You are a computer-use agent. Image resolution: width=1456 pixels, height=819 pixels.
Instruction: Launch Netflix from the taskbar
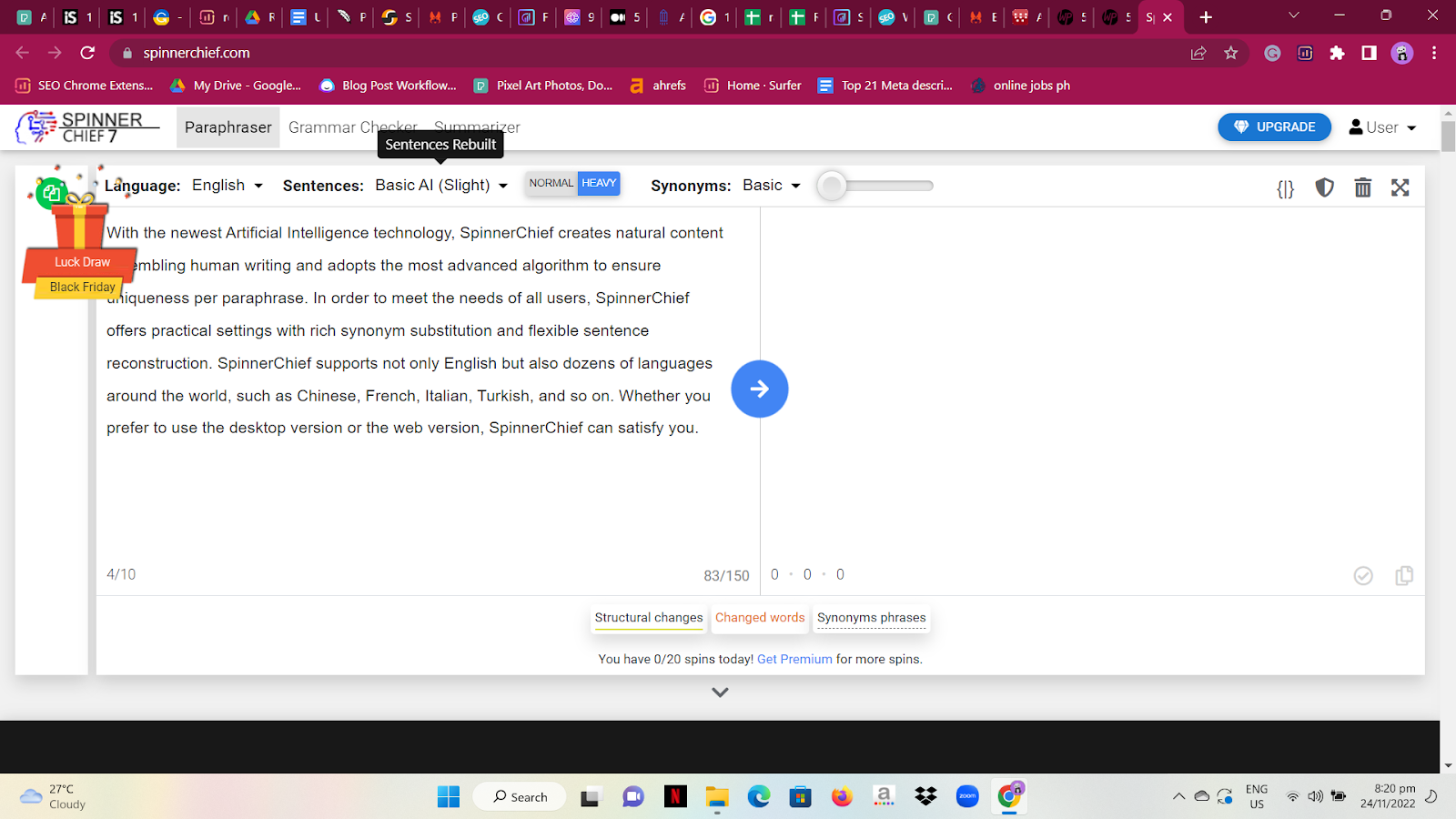pos(675,797)
